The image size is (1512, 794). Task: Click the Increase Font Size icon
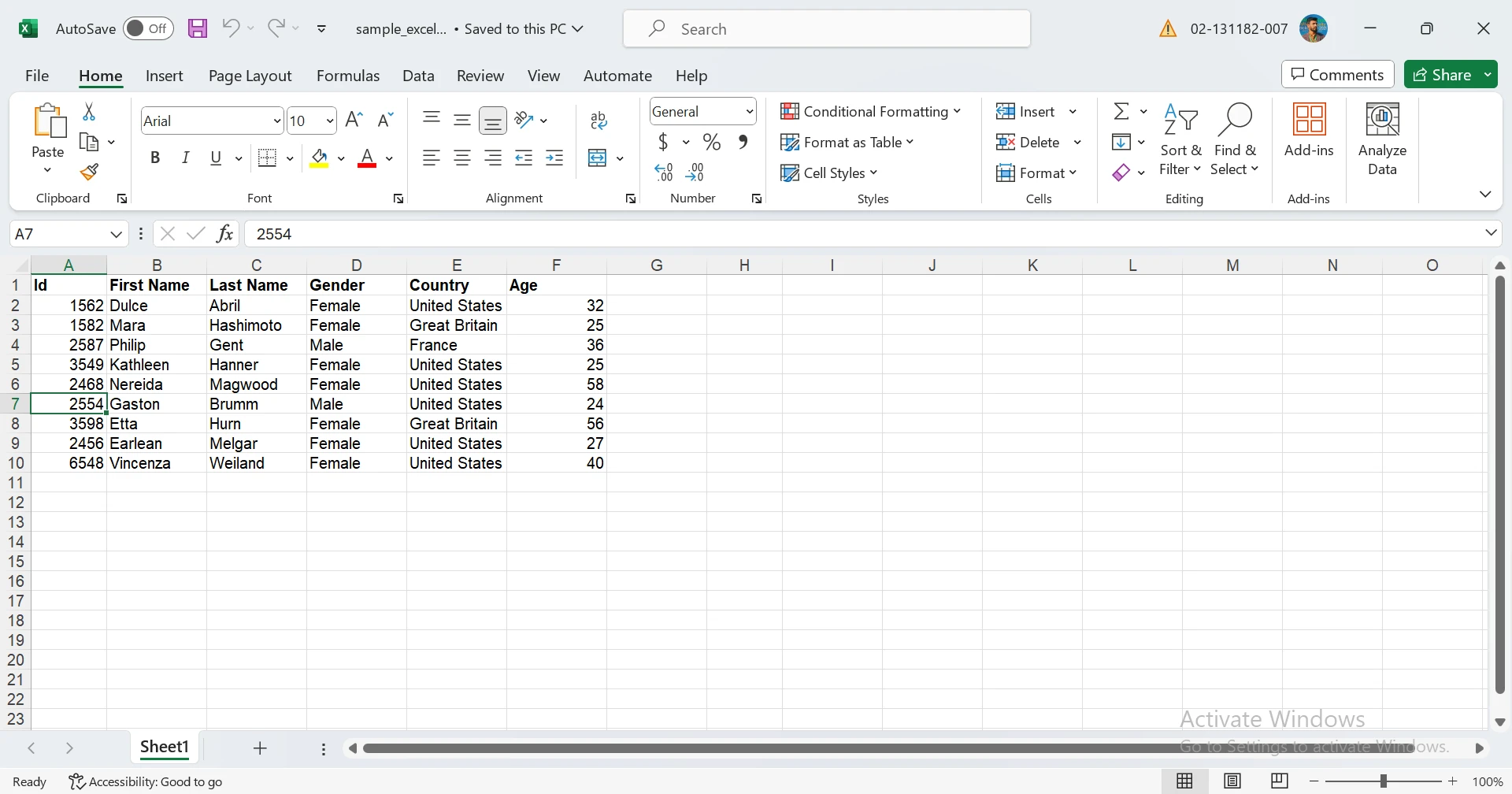point(354,120)
